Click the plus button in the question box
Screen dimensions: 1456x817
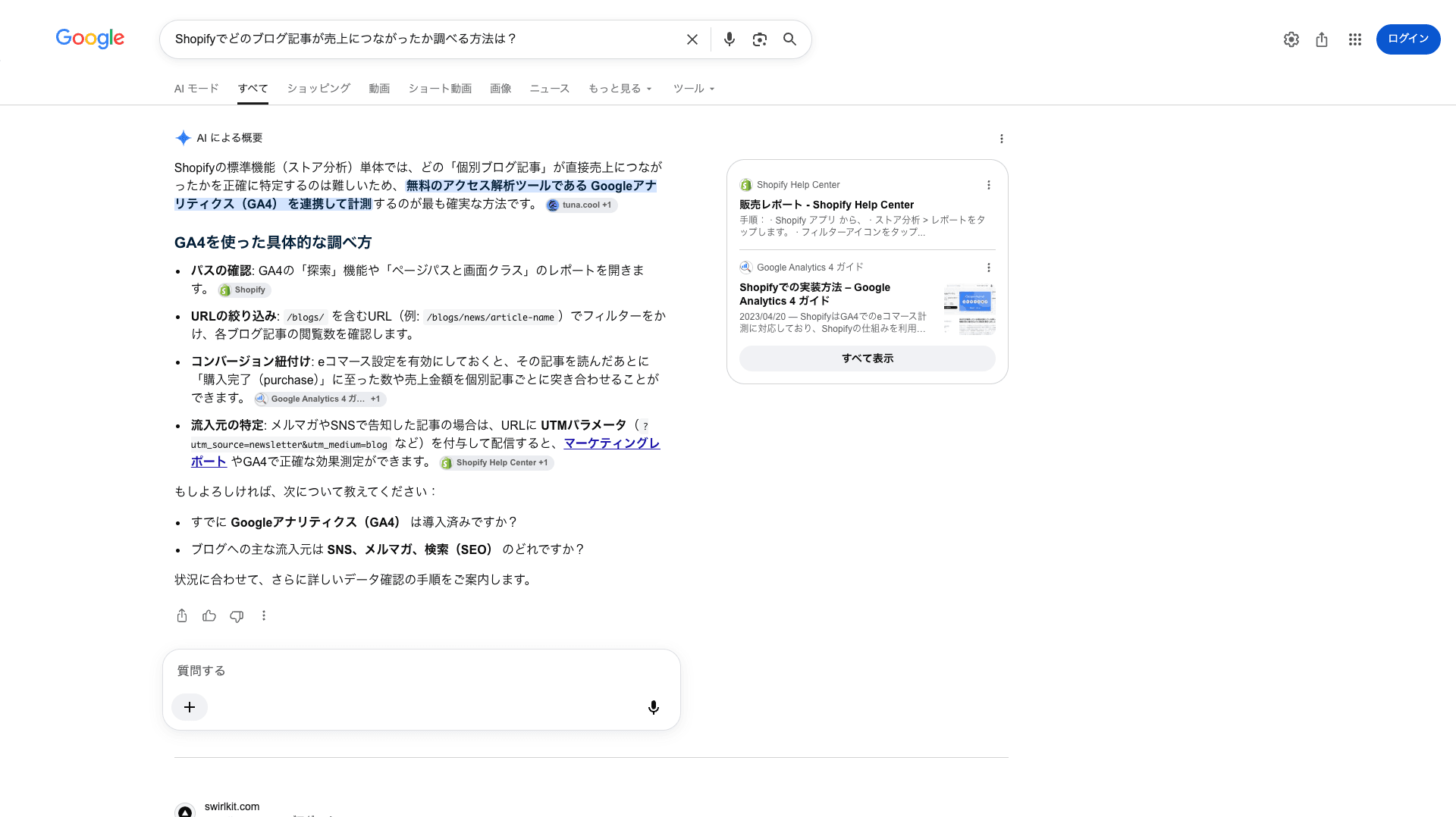[190, 707]
